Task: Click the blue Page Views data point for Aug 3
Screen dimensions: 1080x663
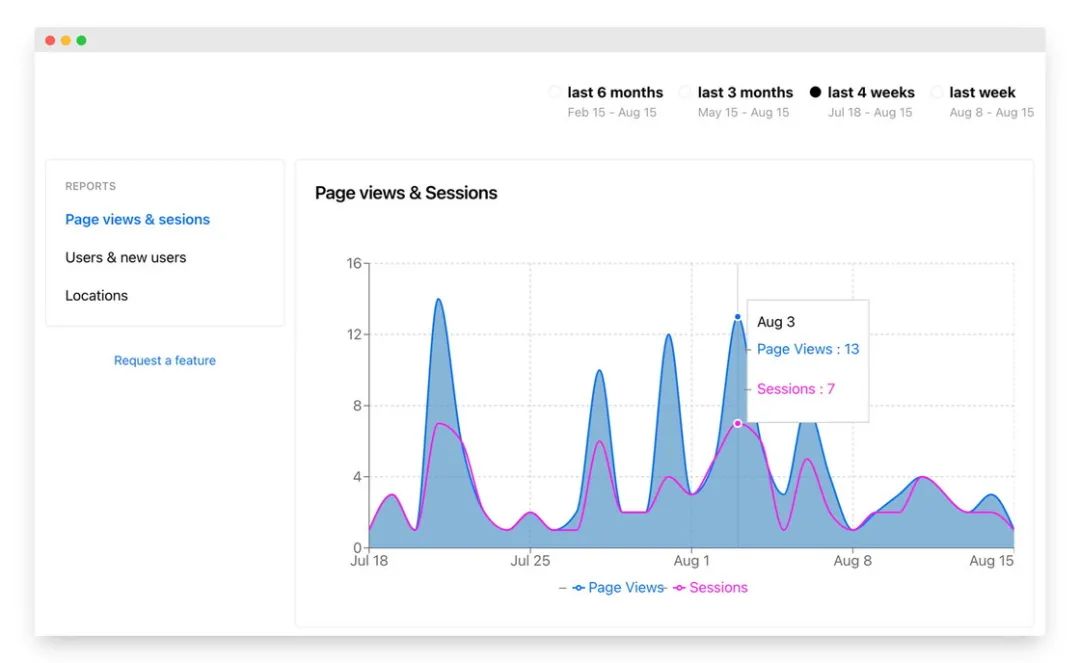Action: [738, 317]
